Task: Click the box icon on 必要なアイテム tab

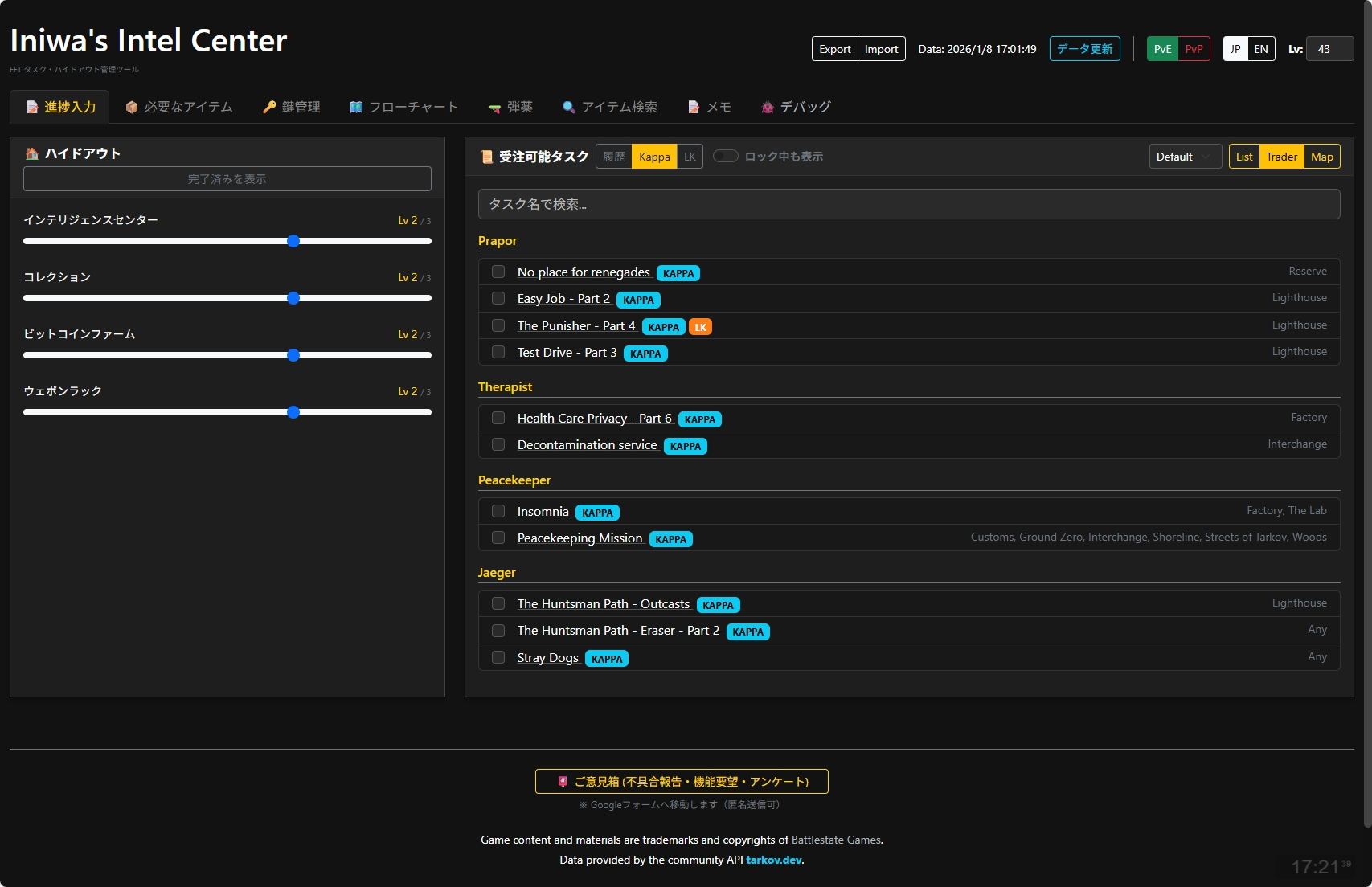Action: pos(132,107)
